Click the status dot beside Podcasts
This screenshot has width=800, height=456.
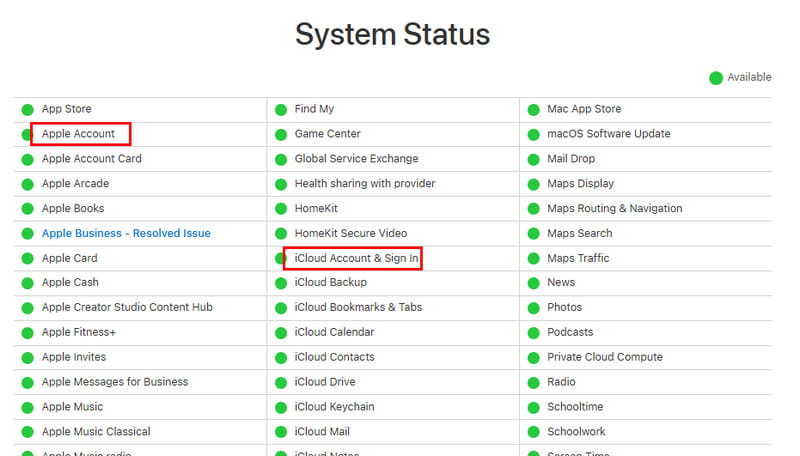(x=534, y=333)
